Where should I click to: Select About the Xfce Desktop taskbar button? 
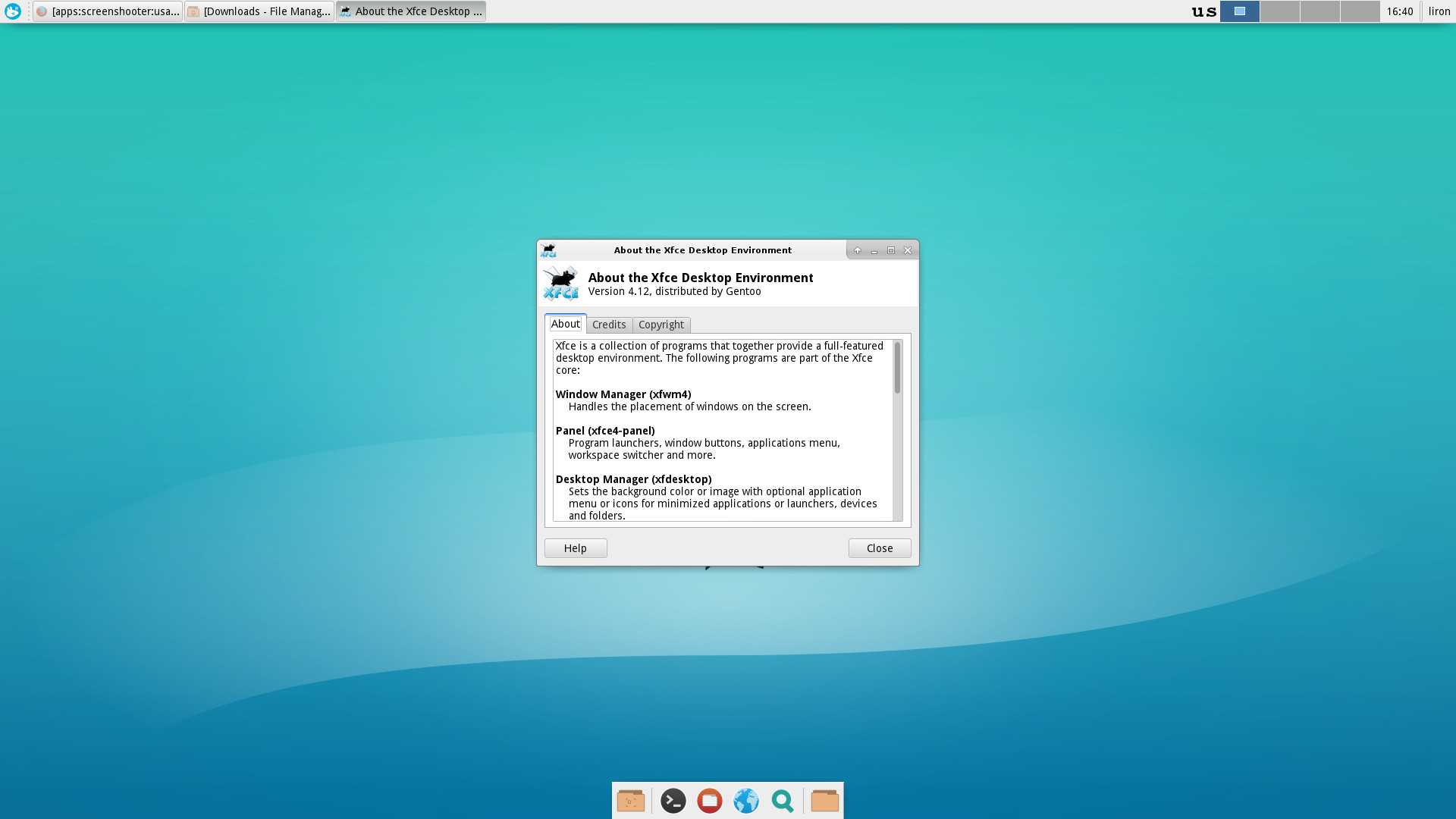411,11
